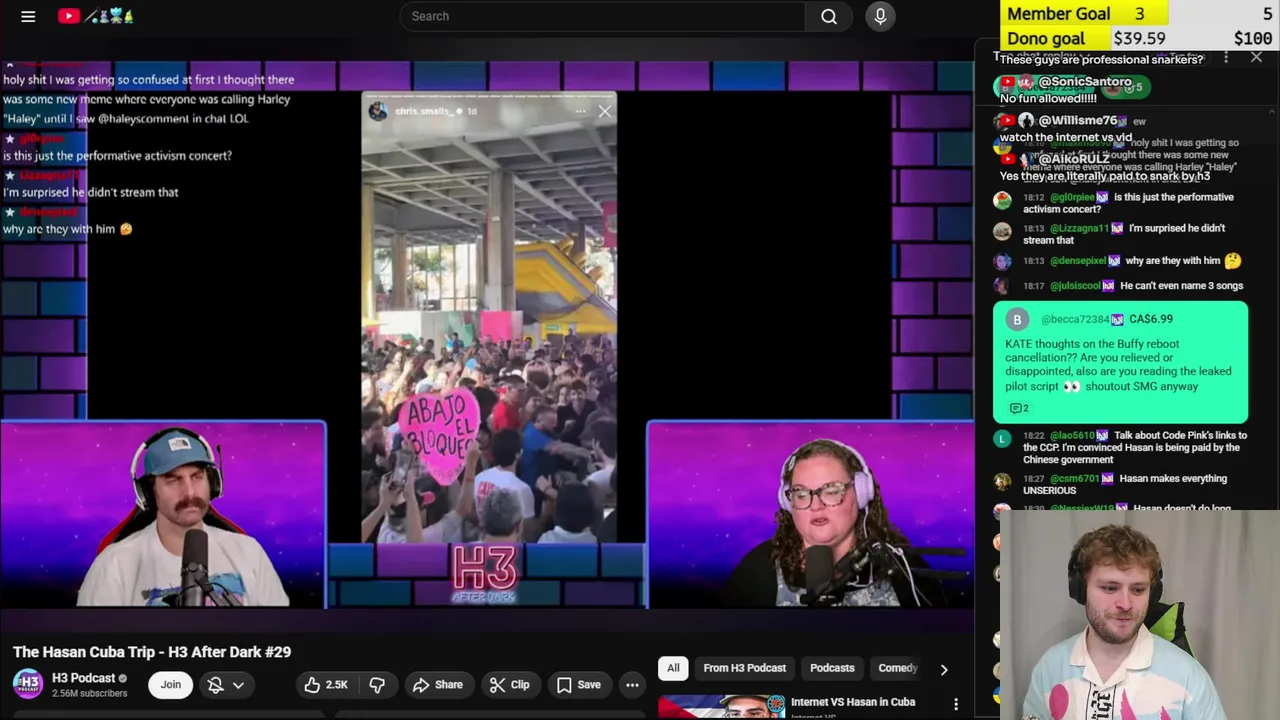Screen dimensions: 1280x720
Task: Click the 2.56M subscribers text
Action: point(89,693)
